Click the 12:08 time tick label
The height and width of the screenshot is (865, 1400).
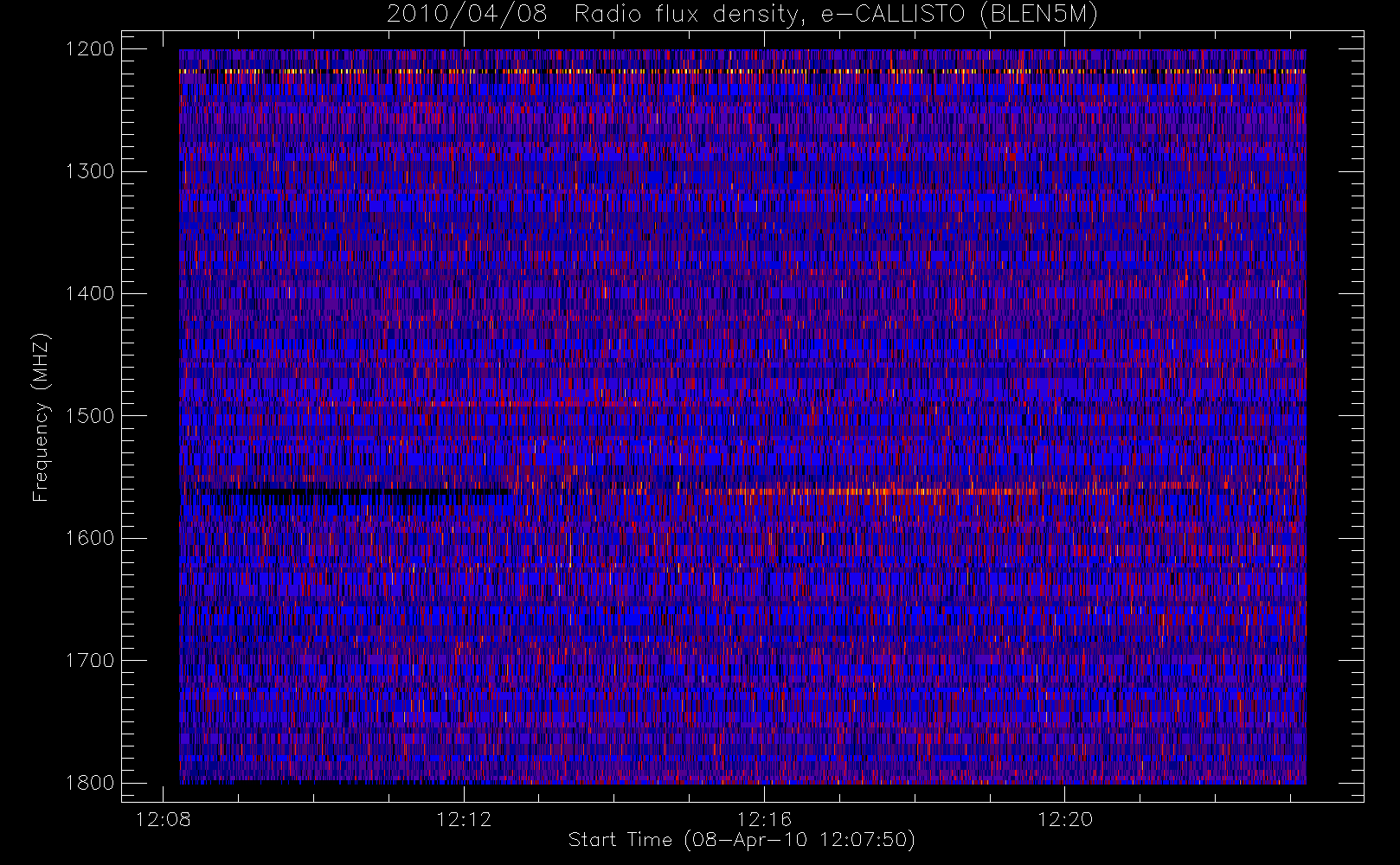[164, 819]
